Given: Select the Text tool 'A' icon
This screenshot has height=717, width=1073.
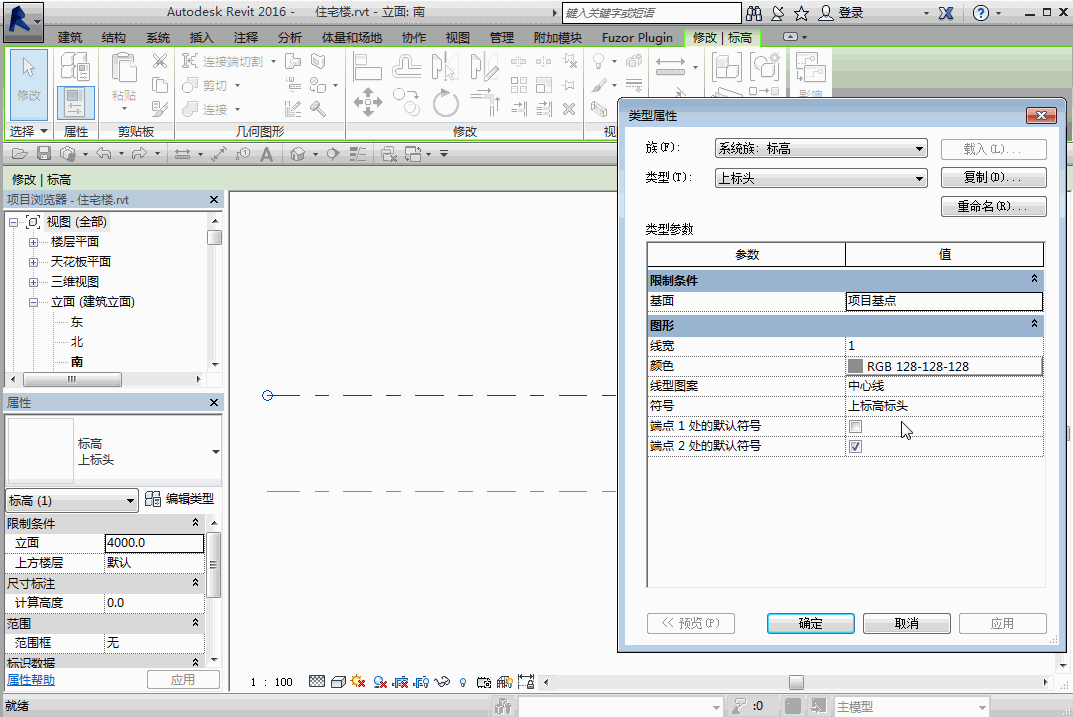Looking at the screenshot, I should tap(267, 154).
